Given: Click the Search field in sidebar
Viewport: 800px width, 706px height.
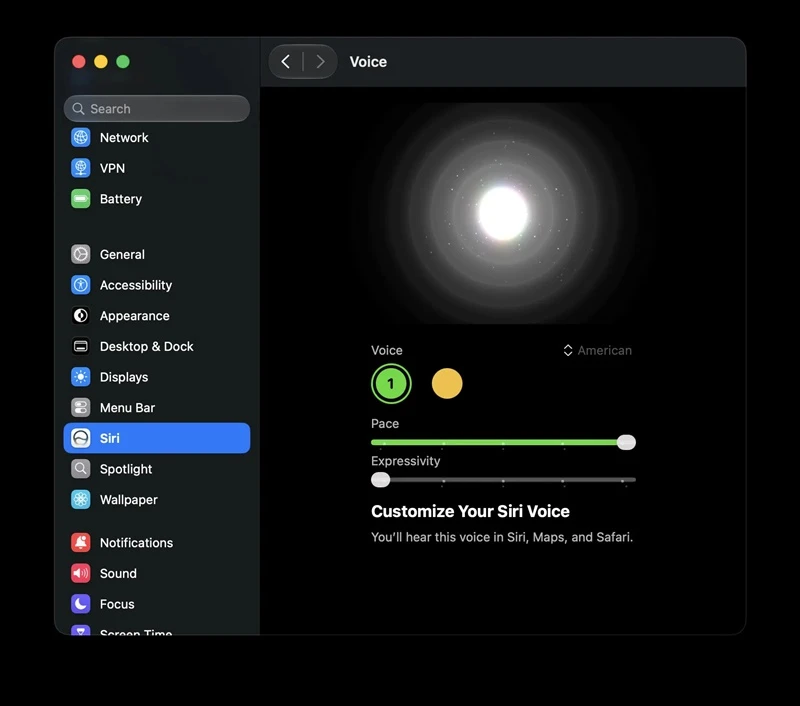Looking at the screenshot, I should [157, 109].
